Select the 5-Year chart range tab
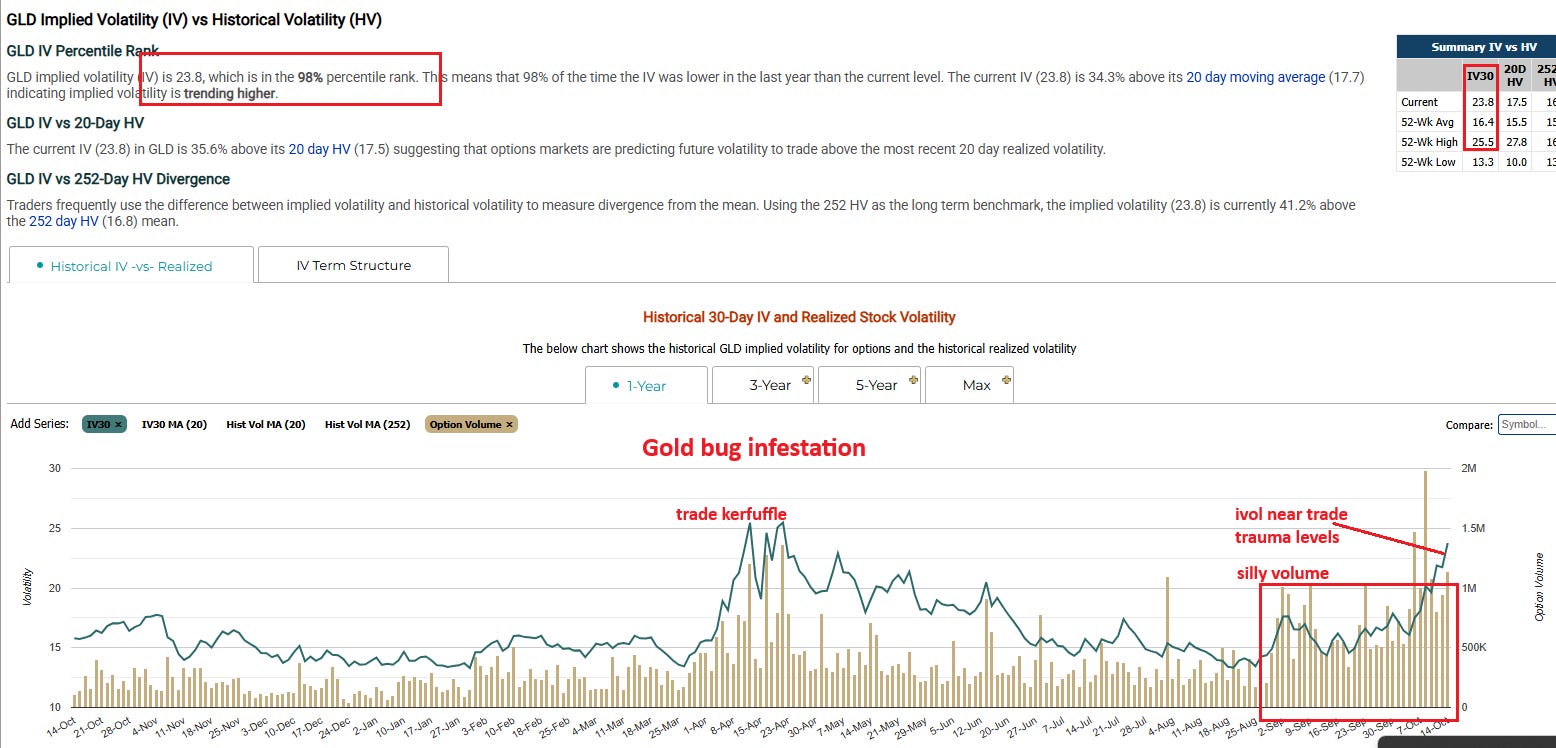Viewport: 1556px width, 748px height. pyautogui.click(x=869, y=385)
